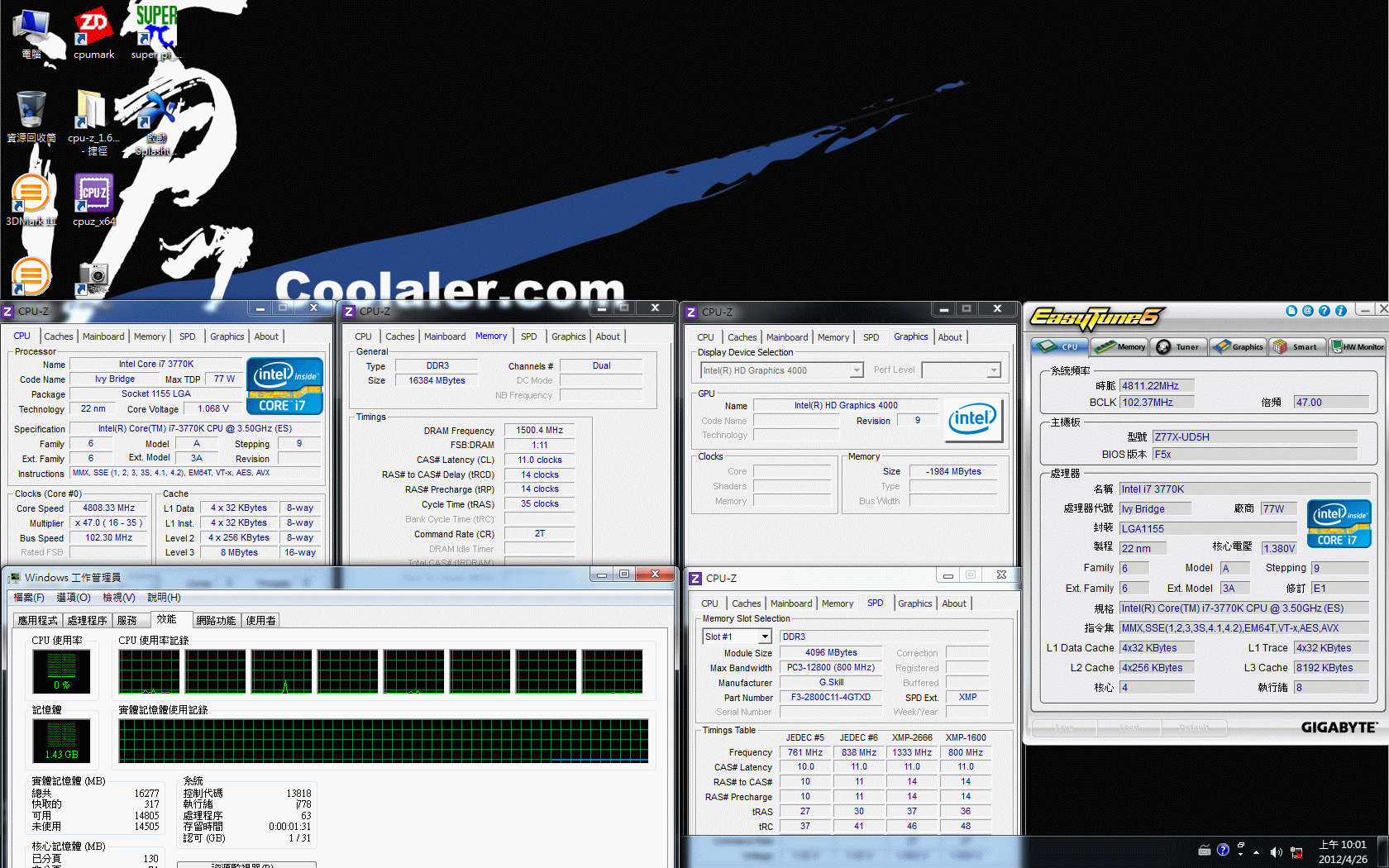Open the volume speaker tray icon
The image size is (1389, 868).
click(x=1276, y=852)
